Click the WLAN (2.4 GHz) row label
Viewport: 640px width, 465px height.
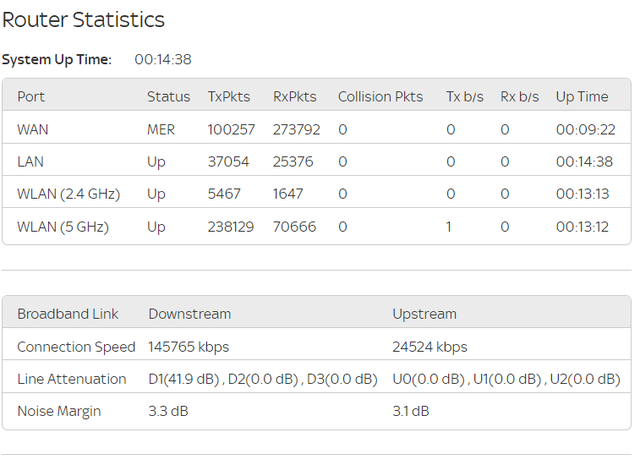(x=69, y=194)
